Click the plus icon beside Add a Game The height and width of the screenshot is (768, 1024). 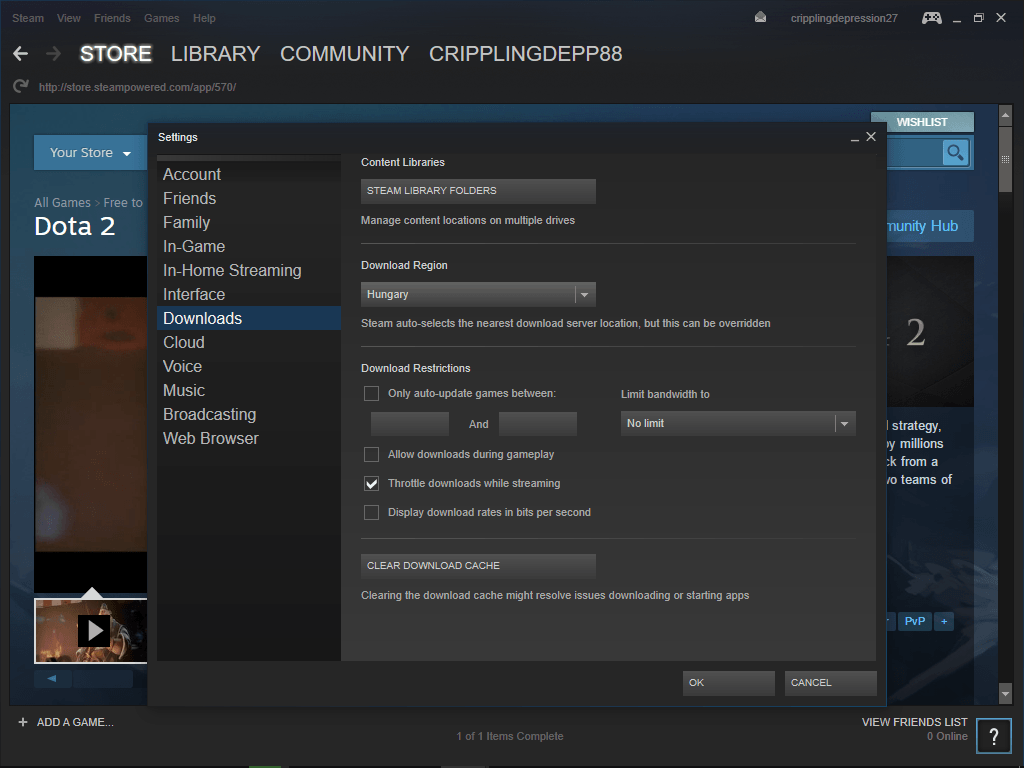23,722
